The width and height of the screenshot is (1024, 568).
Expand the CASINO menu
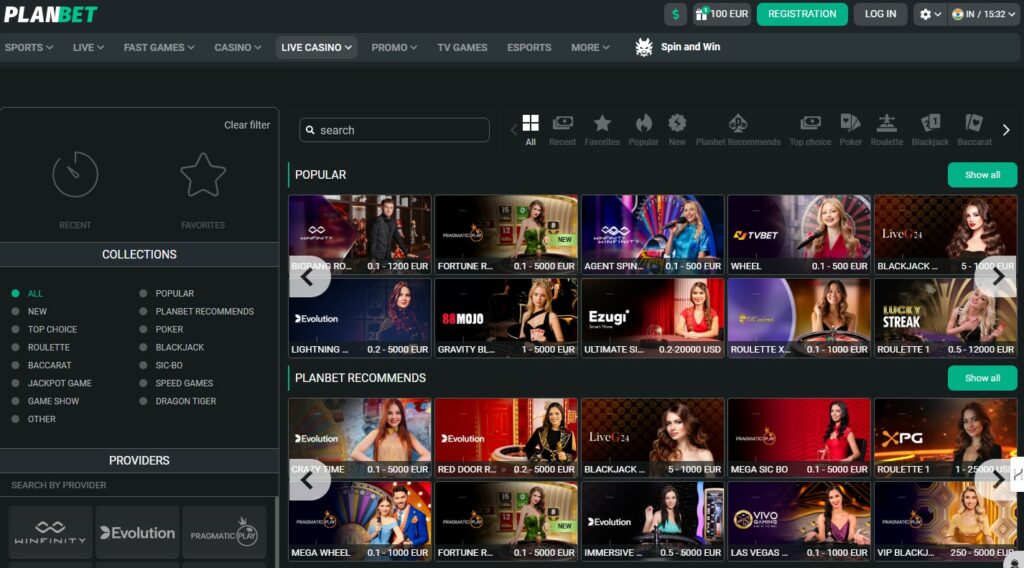pos(238,47)
